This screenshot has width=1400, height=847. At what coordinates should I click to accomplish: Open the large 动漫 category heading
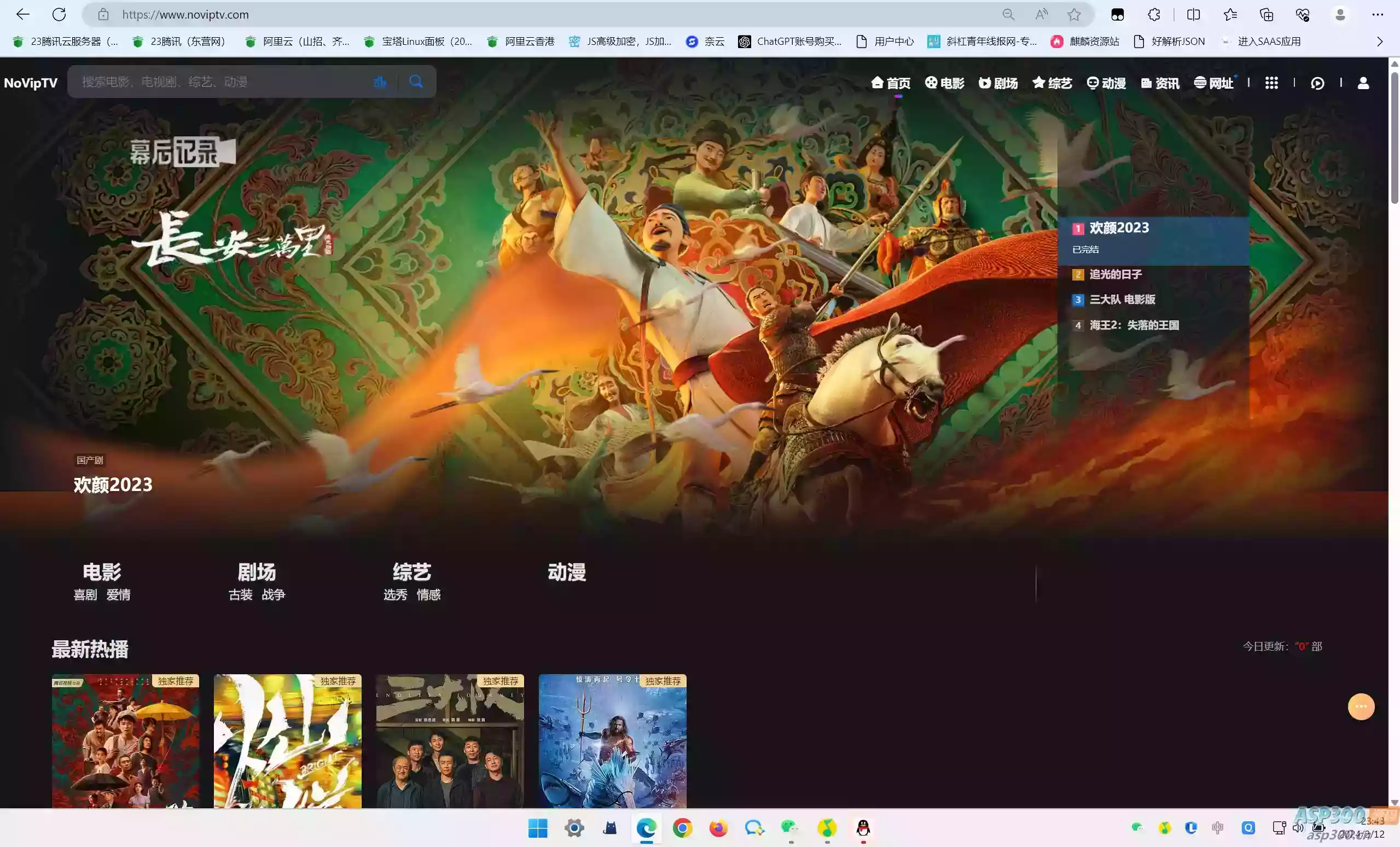point(566,572)
